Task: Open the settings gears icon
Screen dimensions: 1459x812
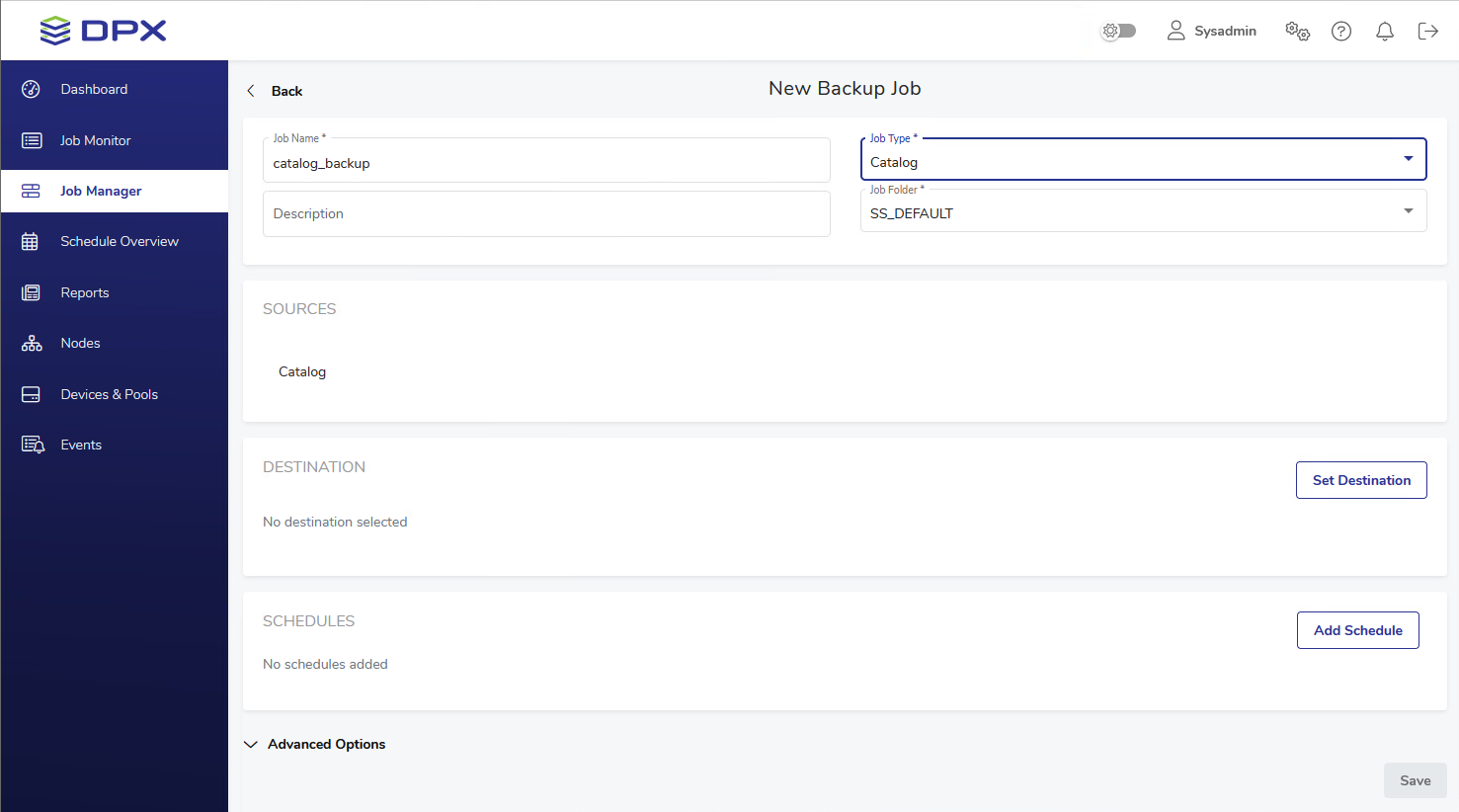Action: click(x=1297, y=31)
